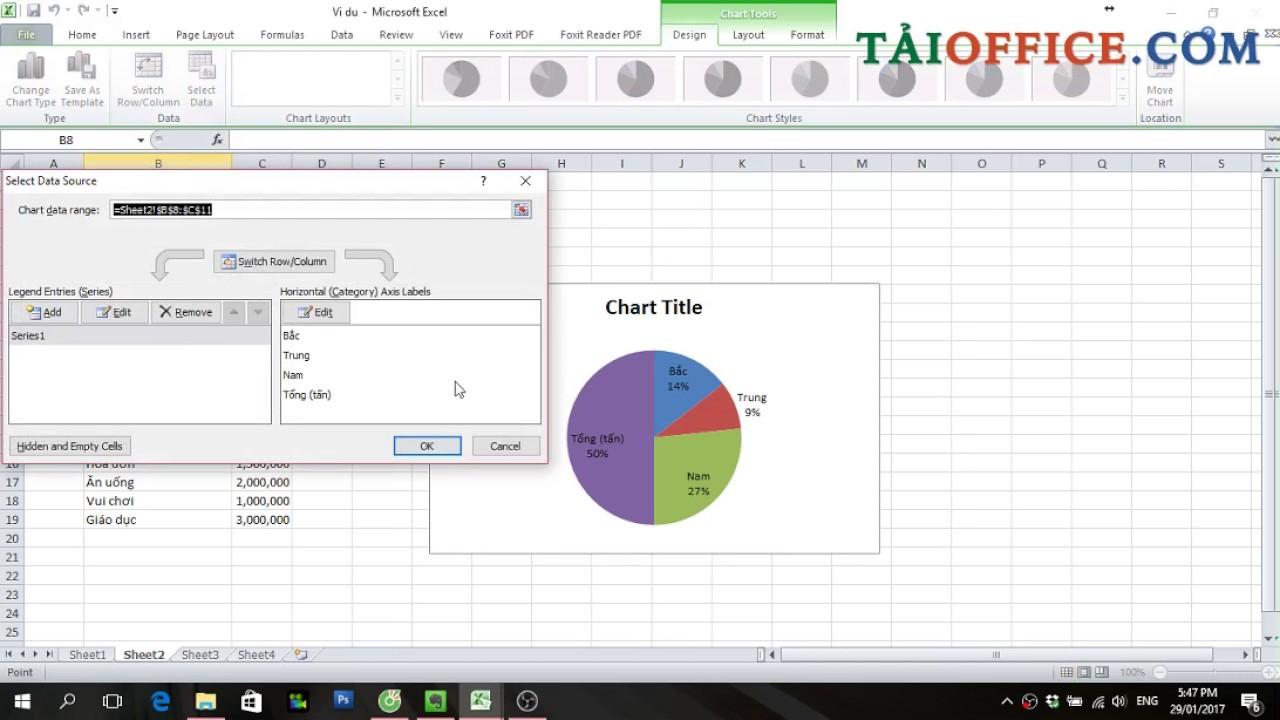Switch to the Sheet3 worksheet tab
This screenshot has height=720, width=1280.
point(200,655)
